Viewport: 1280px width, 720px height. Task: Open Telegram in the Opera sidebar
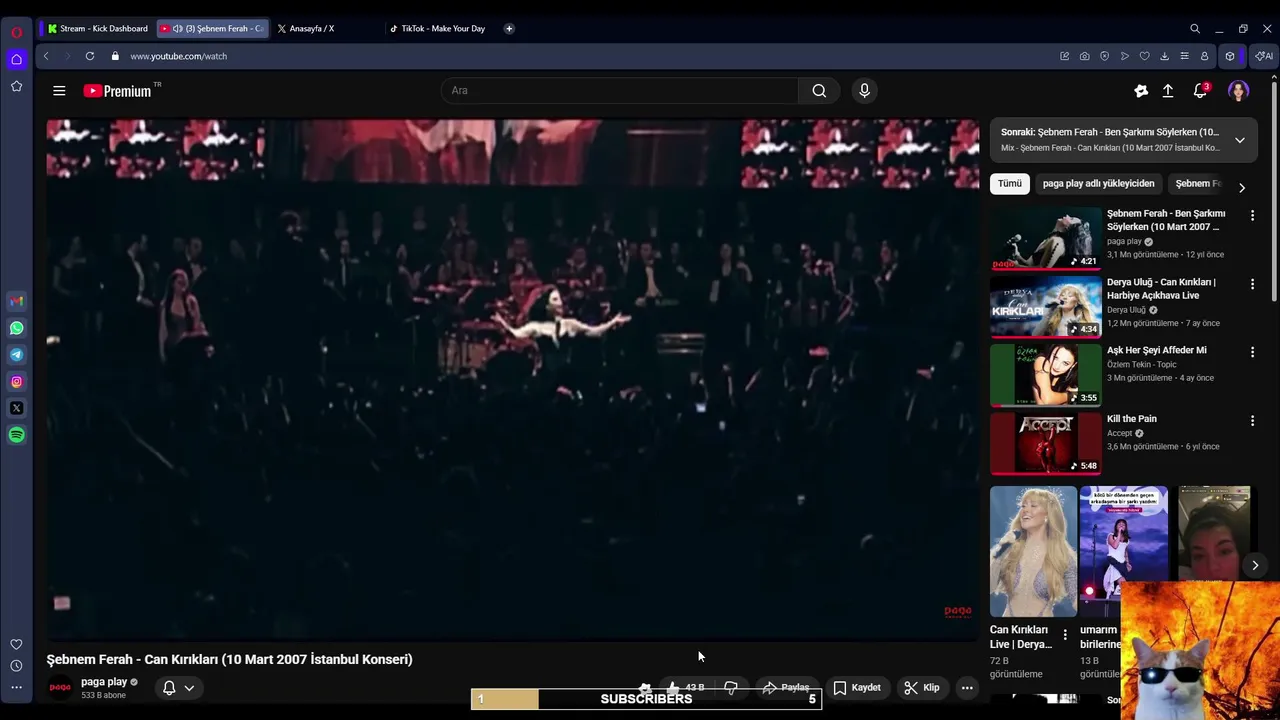click(16, 355)
